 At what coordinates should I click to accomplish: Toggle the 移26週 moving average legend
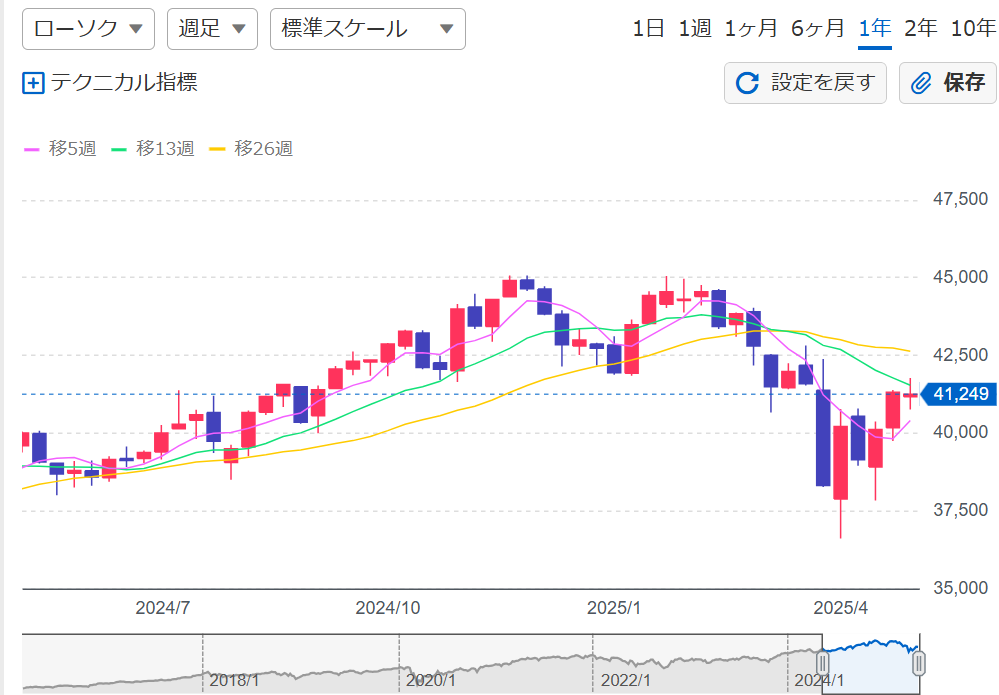pyautogui.click(x=251, y=149)
